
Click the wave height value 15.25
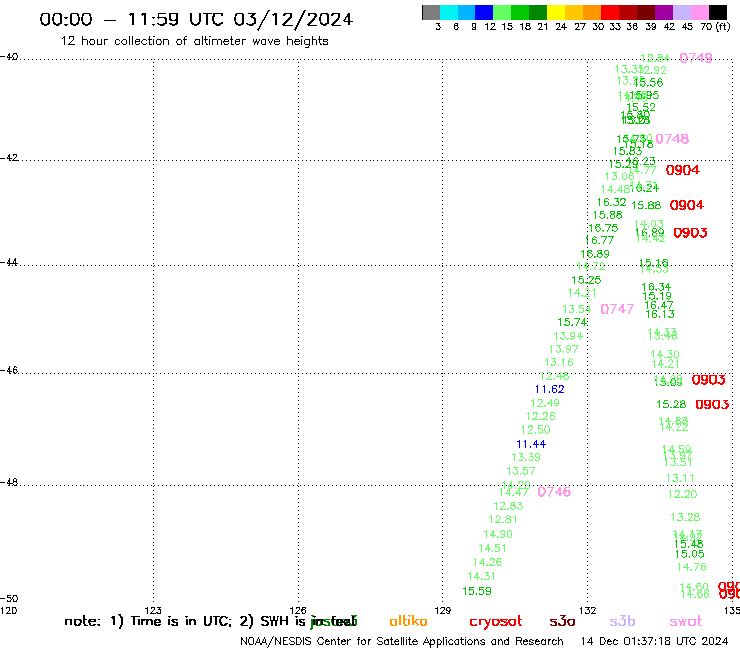pyautogui.click(x=586, y=280)
